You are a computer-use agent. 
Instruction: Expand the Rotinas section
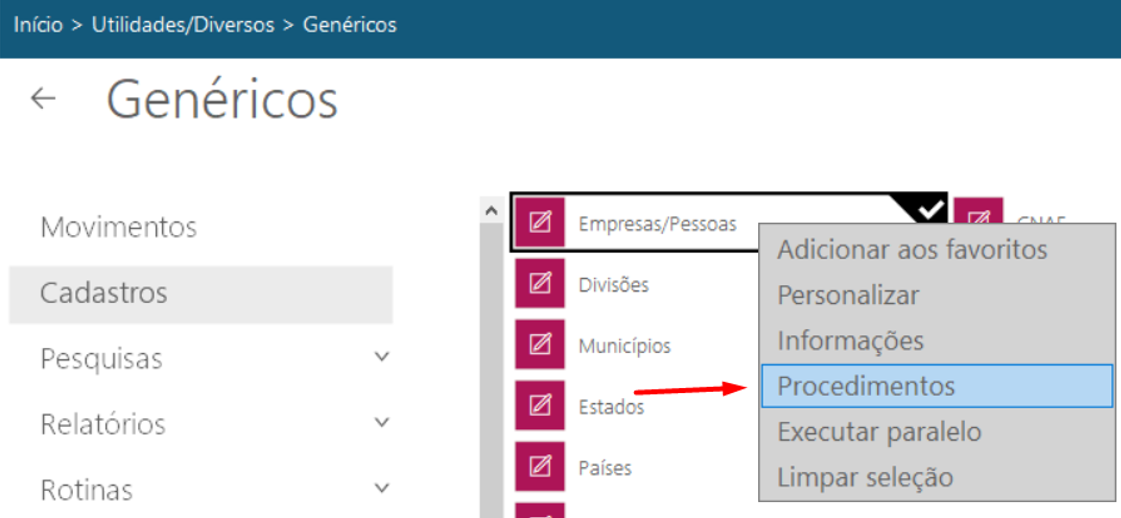click(380, 489)
